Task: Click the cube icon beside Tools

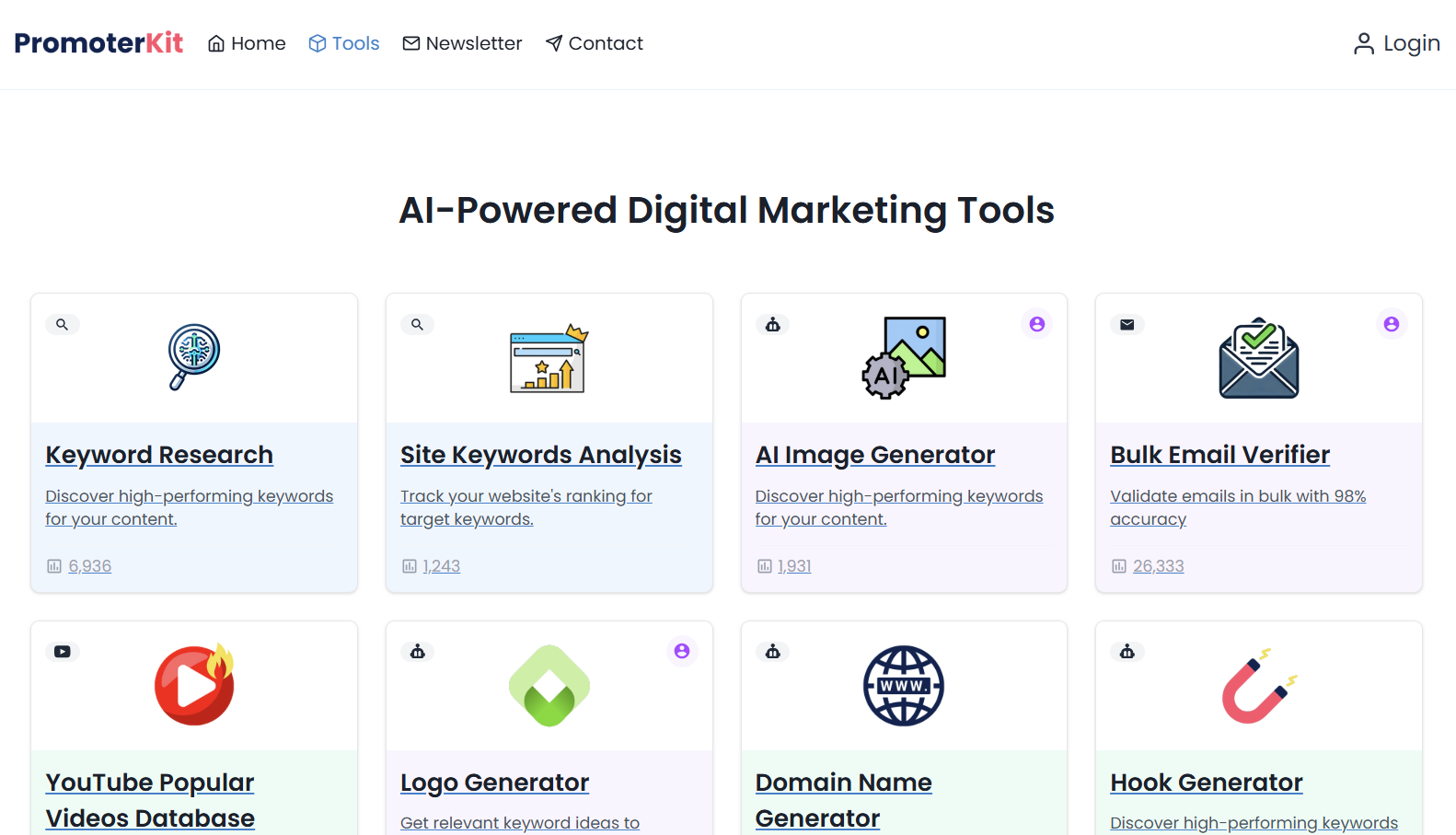Action: (318, 43)
